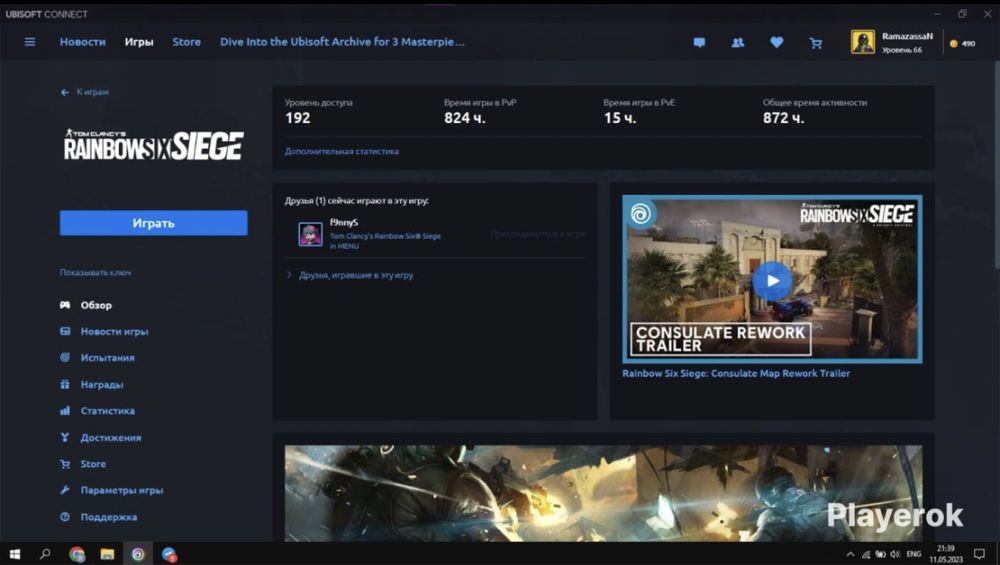Click the PvP playtime 824 ч.

[x=464, y=118]
